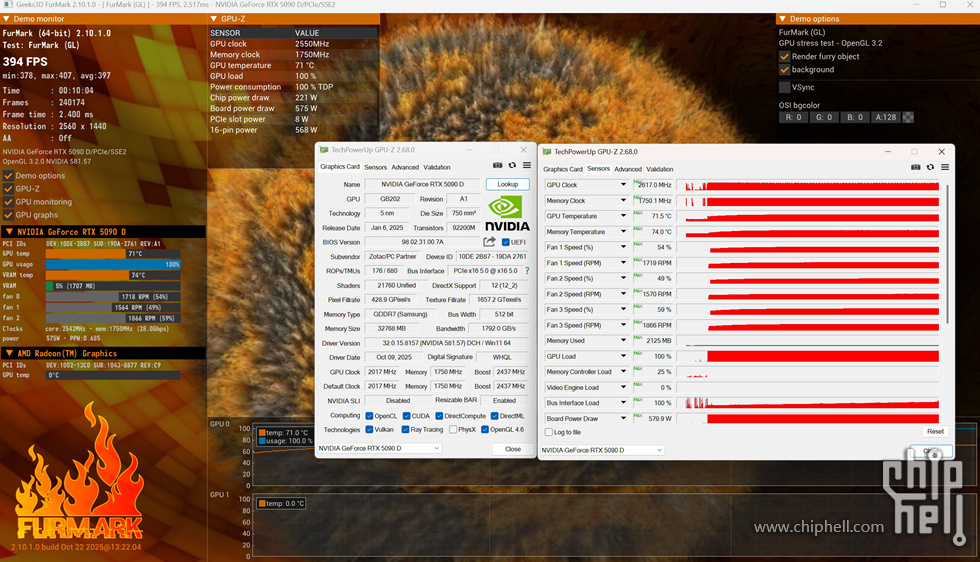This screenshot has height=562, width=980.
Task: Click refresh icon in GPU-Z Graphics Card window
Action: [512, 166]
